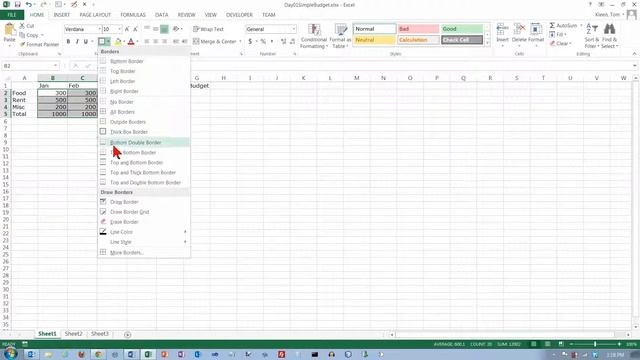Adjust the zoom slider
The image size is (640, 360).
click(x=595, y=344)
